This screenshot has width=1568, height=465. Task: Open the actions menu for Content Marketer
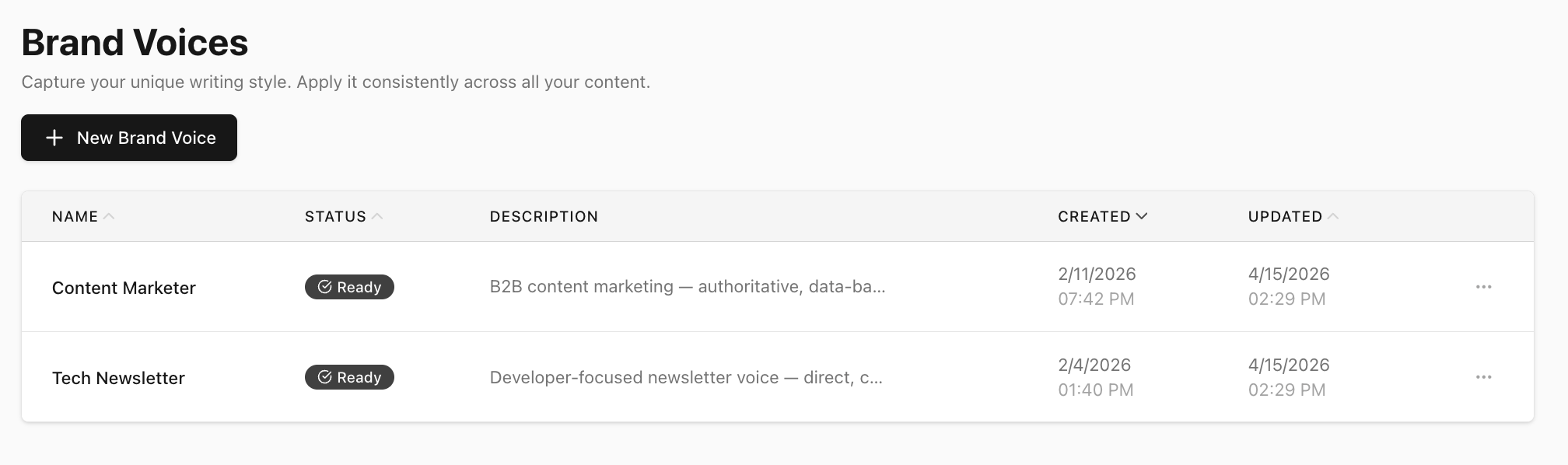click(x=1484, y=287)
